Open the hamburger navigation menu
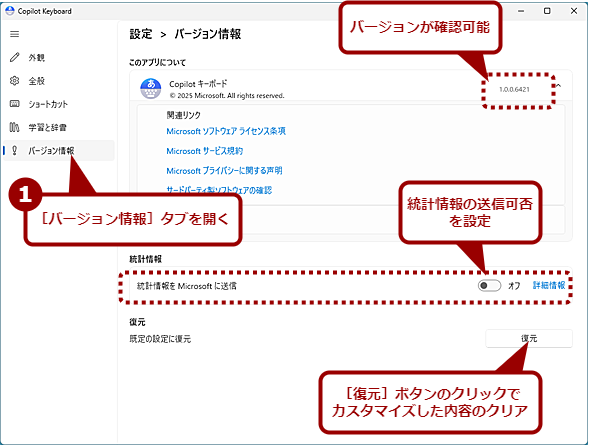The width and height of the screenshot is (589, 446). 14,34
